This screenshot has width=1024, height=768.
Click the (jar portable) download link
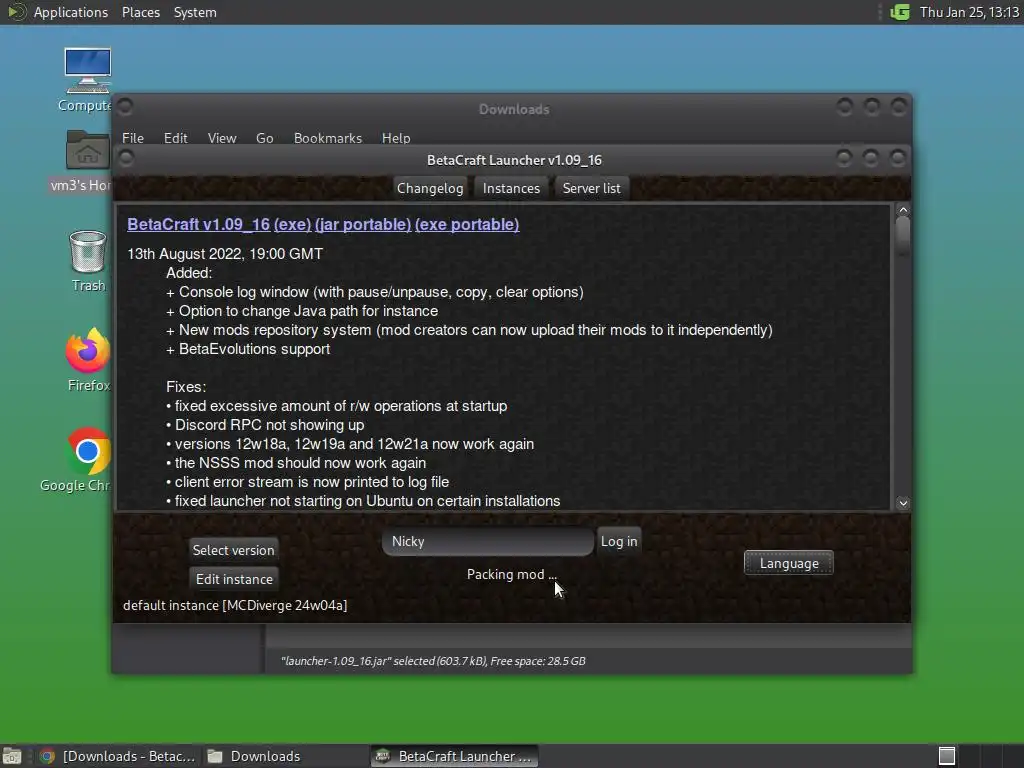pos(362,224)
